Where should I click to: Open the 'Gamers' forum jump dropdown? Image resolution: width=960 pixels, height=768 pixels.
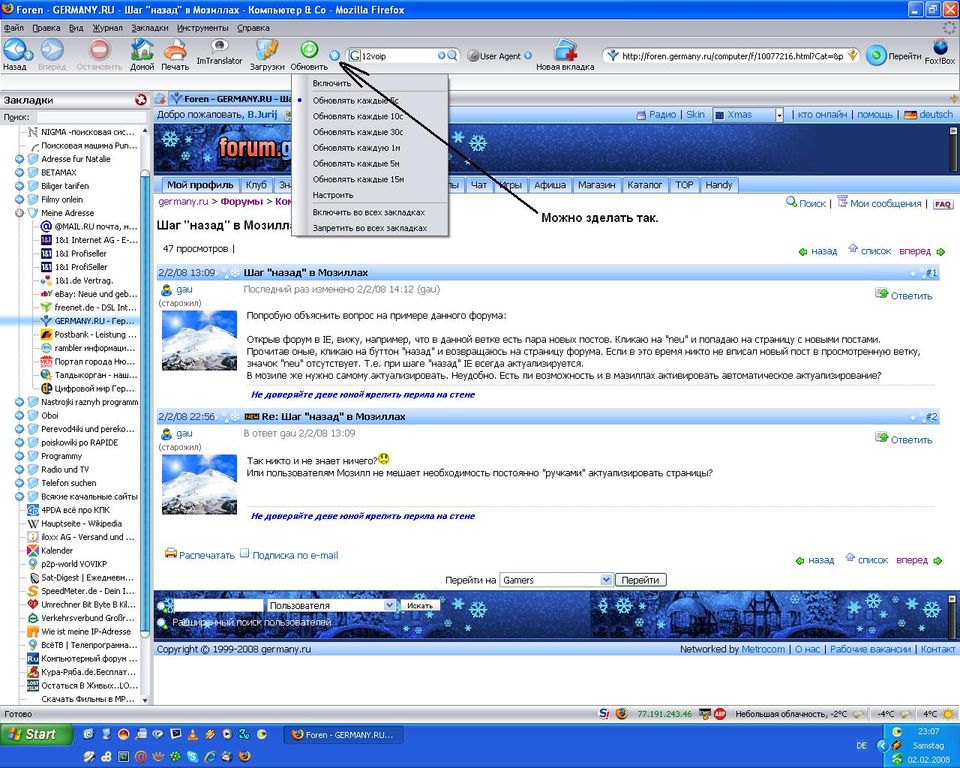(x=606, y=579)
